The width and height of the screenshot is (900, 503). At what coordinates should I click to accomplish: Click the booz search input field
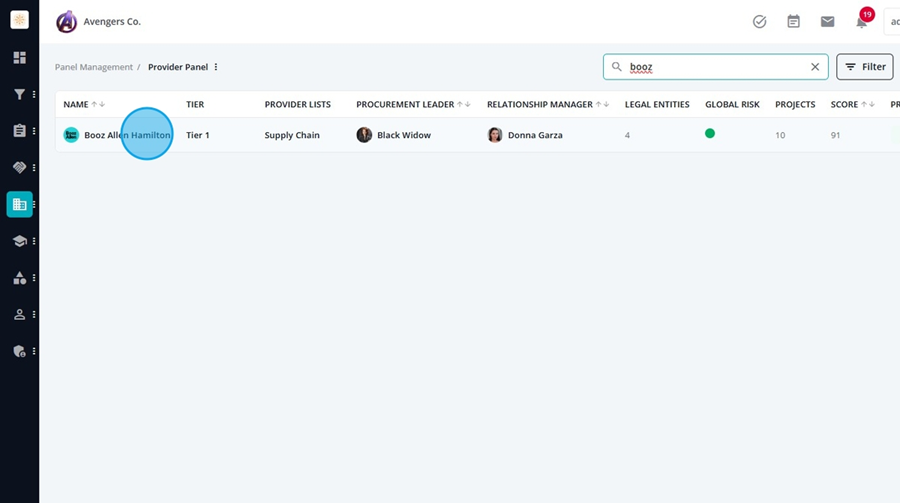coord(716,67)
